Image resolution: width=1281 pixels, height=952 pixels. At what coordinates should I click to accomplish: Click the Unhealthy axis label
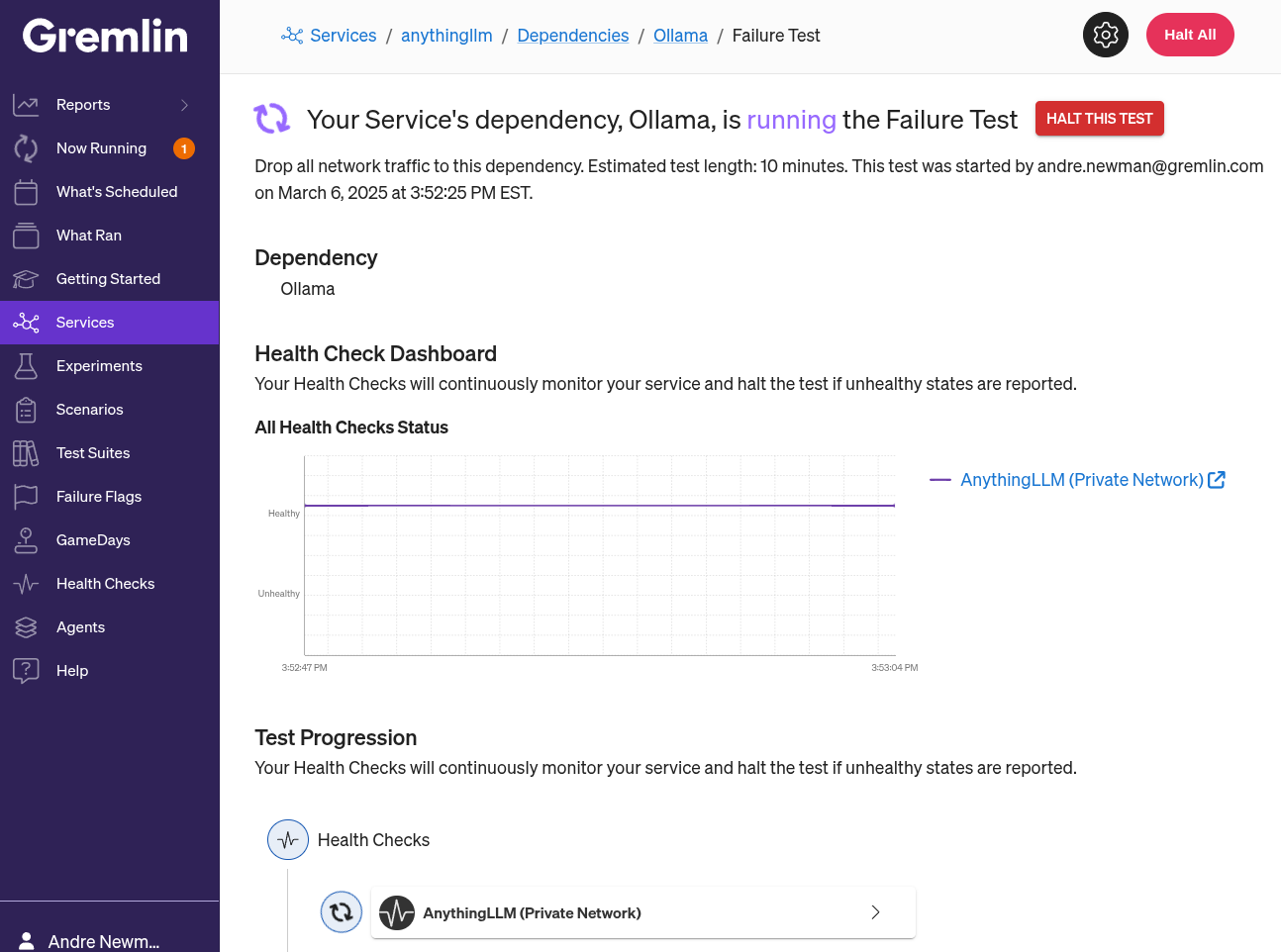(278, 594)
